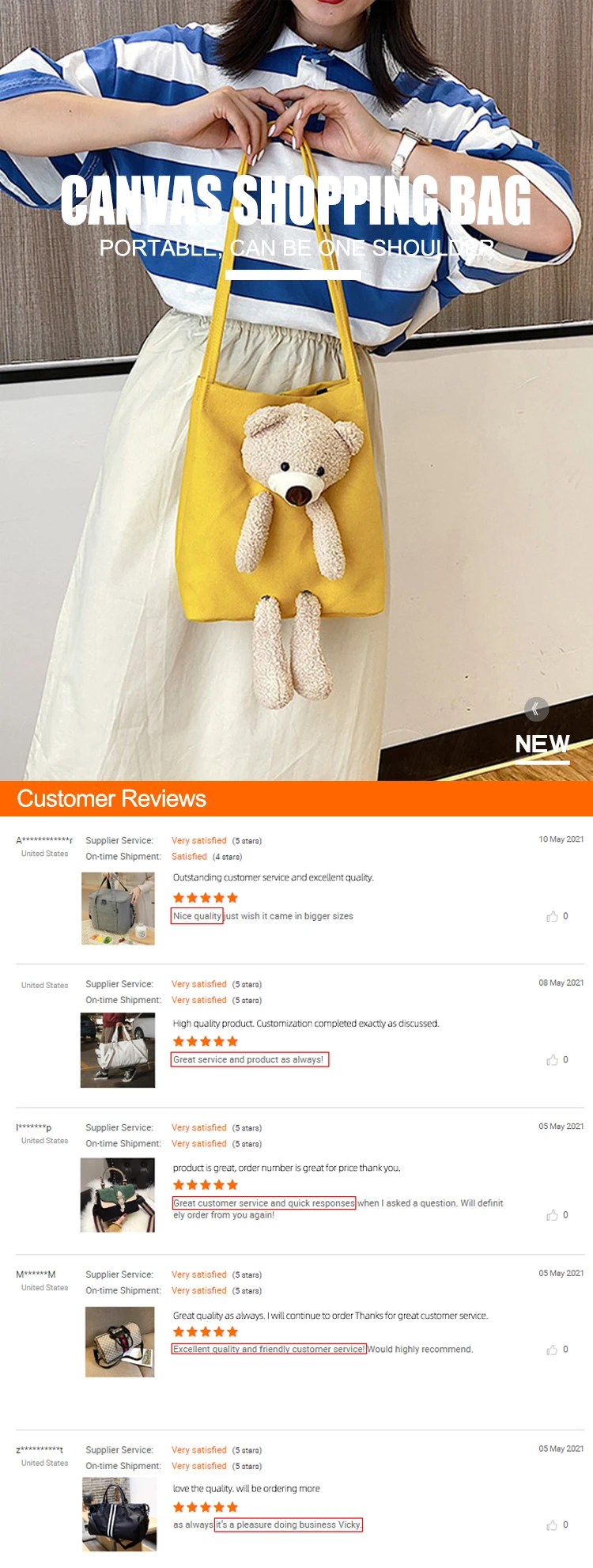Like the 08 May 2021 review
This screenshot has height=1568, width=593.
coord(552,1060)
